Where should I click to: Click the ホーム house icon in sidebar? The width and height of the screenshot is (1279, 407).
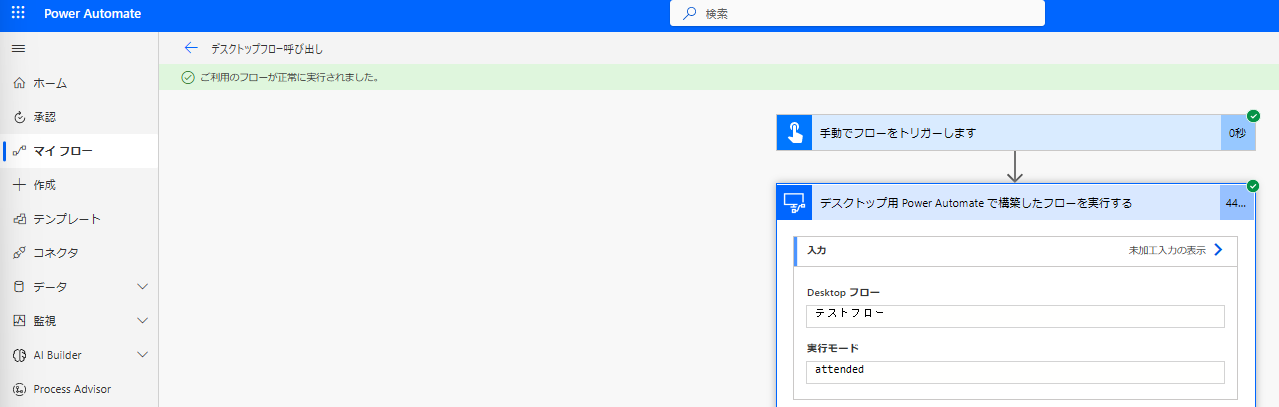coord(18,83)
